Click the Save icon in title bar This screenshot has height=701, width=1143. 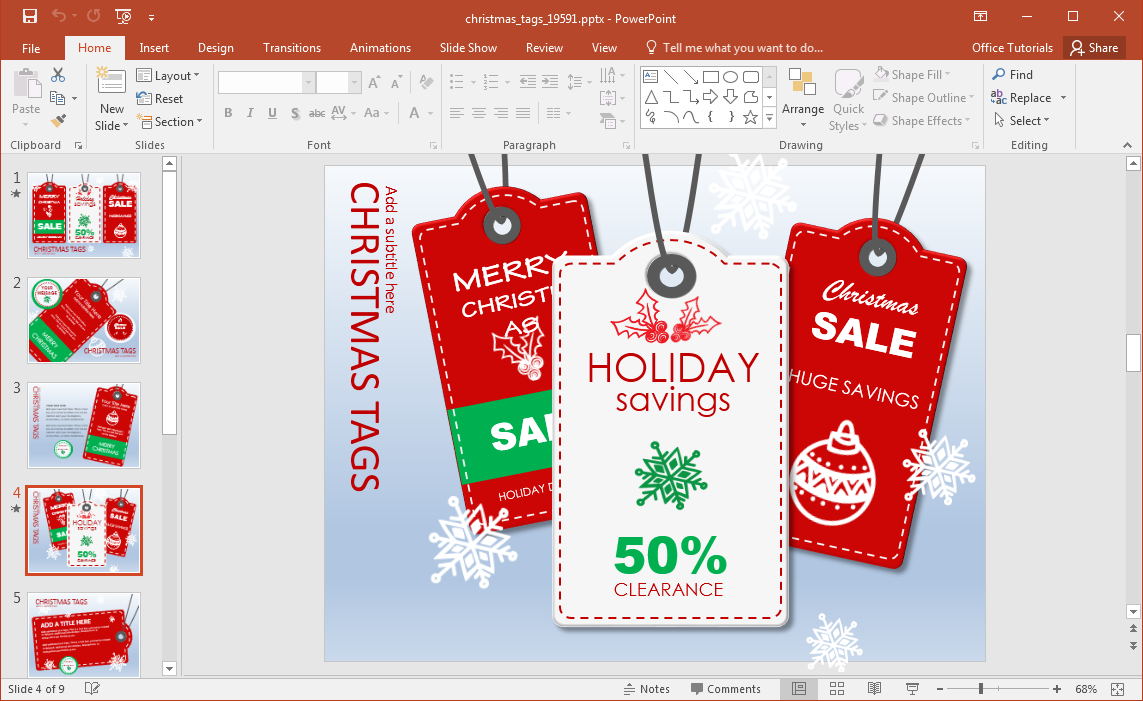coord(29,16)
